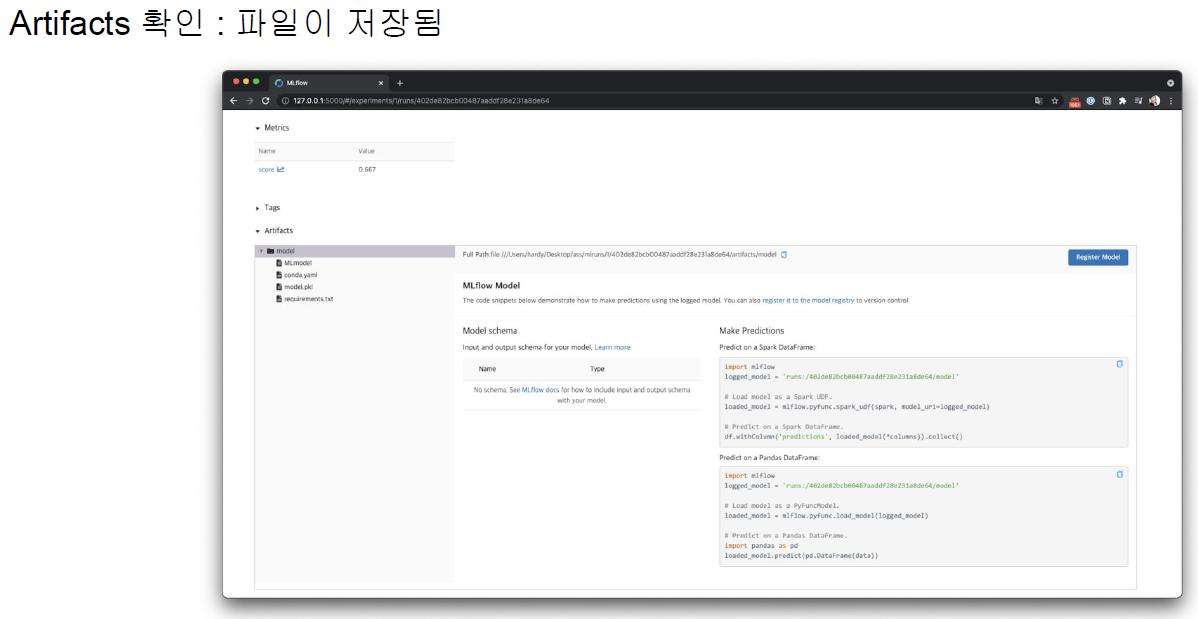Open 'register it to the model registry' link
The height and width of the screenshot is (619, 1198).
[808, 301]
